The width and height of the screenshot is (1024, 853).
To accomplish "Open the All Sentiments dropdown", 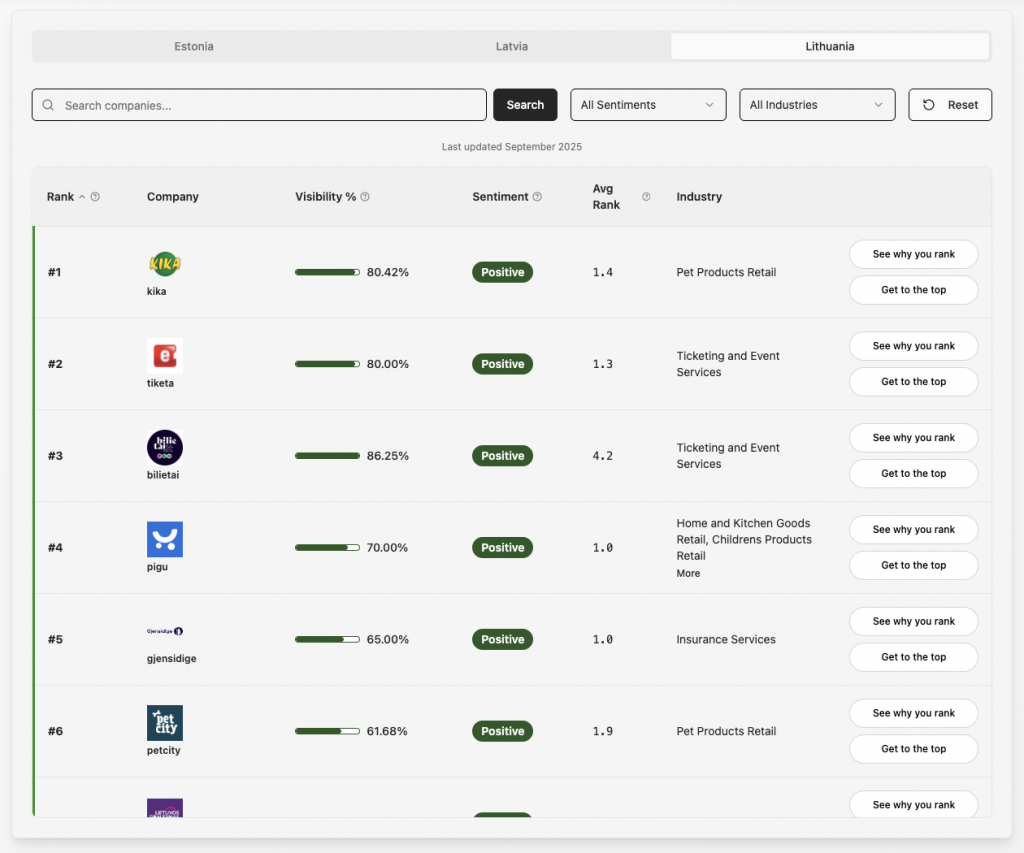I will (x=648, y=105).
